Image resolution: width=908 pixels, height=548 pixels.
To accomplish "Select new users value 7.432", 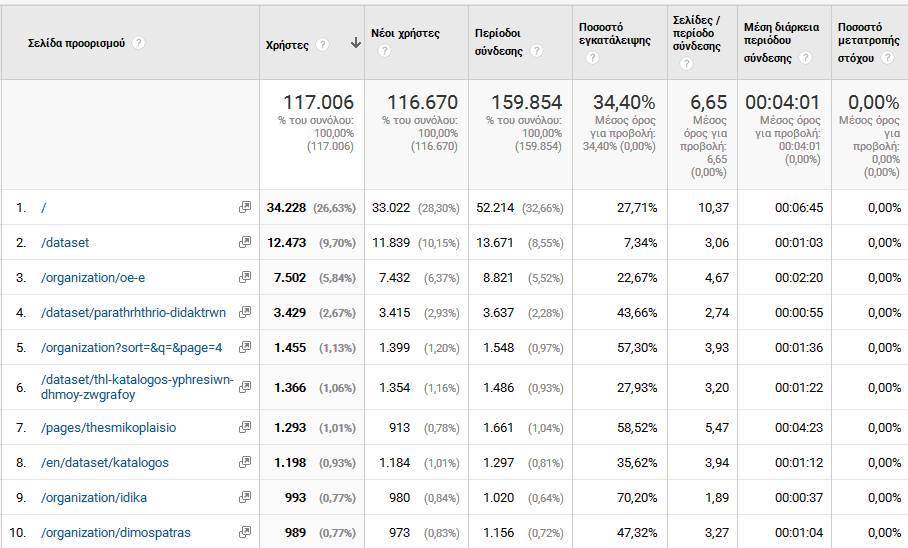I will 394,277.
